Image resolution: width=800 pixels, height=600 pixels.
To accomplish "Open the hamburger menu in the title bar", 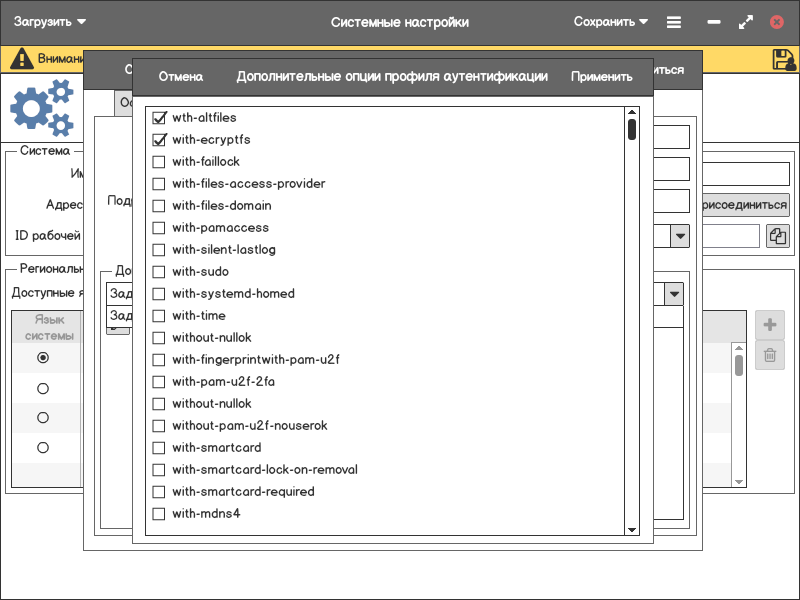I will [675, 22].
